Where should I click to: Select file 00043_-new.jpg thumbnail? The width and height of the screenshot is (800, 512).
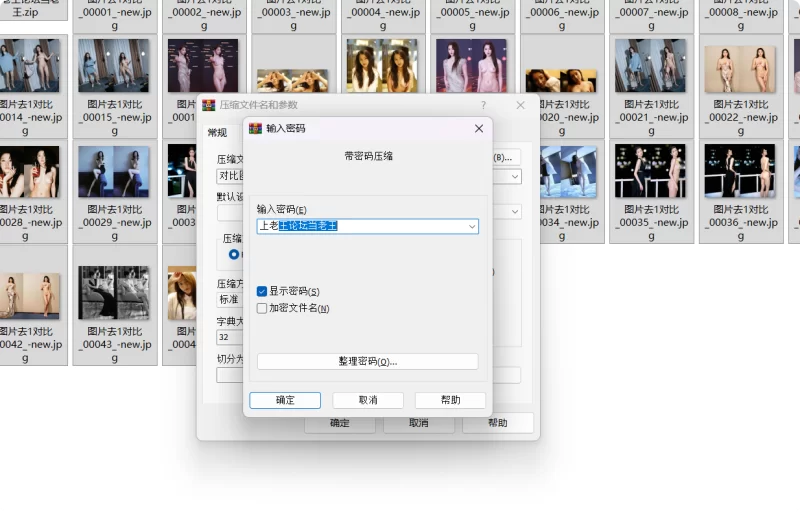point(115,293)
